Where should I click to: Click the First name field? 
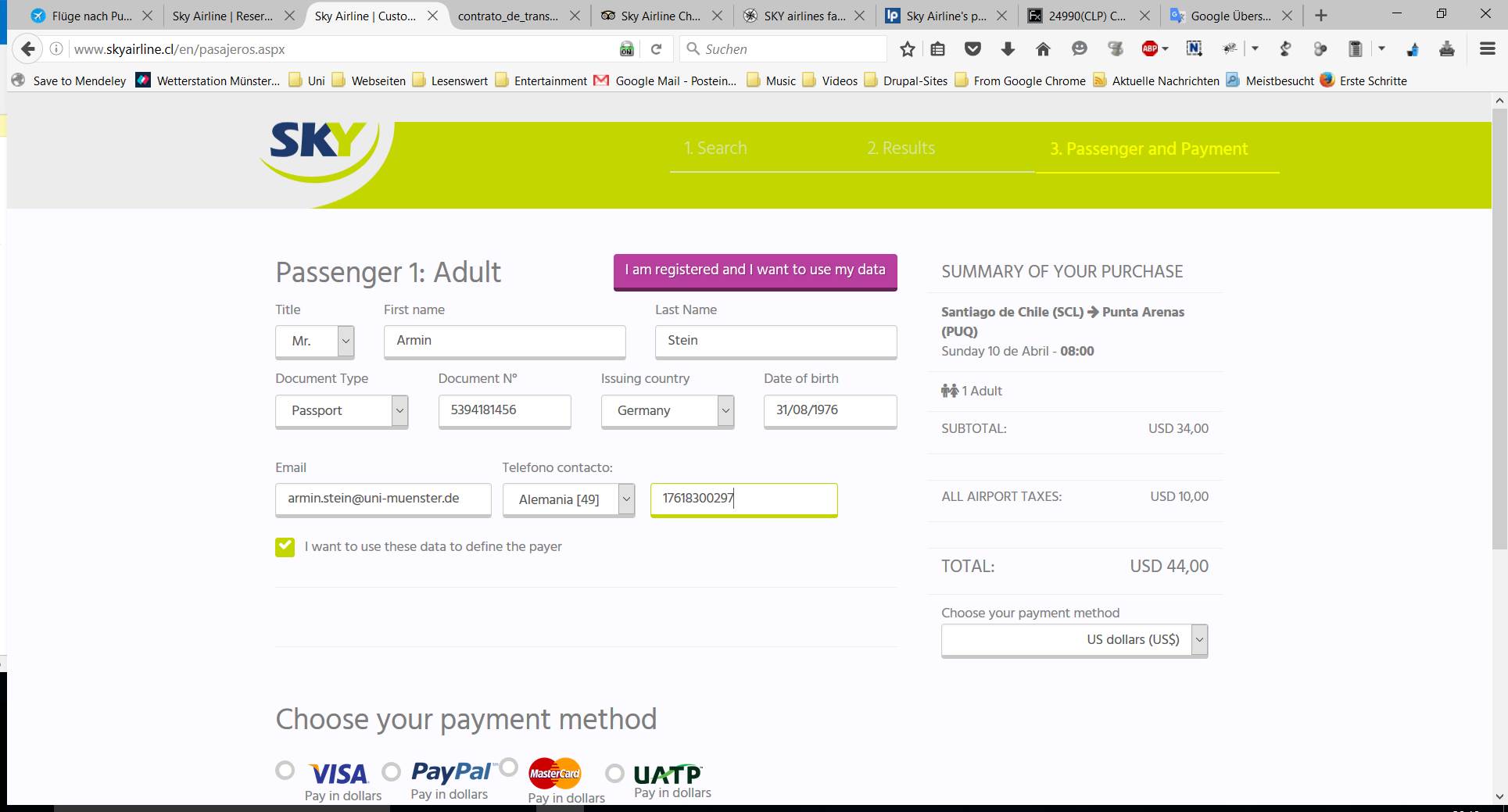point(505,341)
